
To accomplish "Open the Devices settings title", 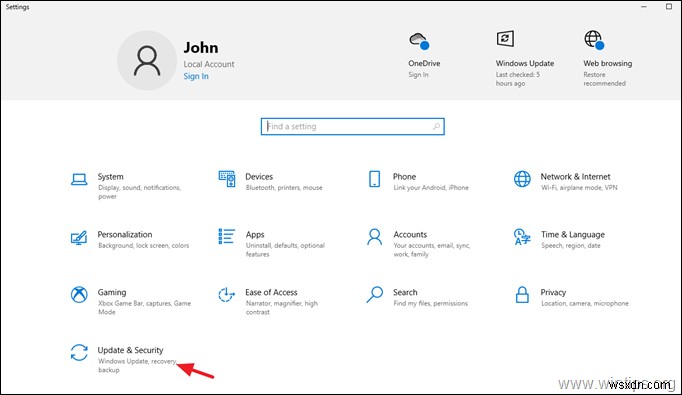I will [259, 177].
